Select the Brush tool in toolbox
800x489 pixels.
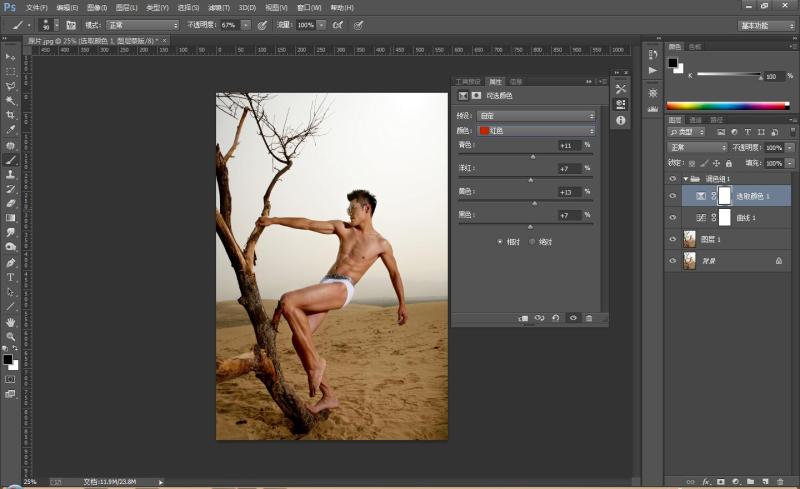click(x=10, y=160)
